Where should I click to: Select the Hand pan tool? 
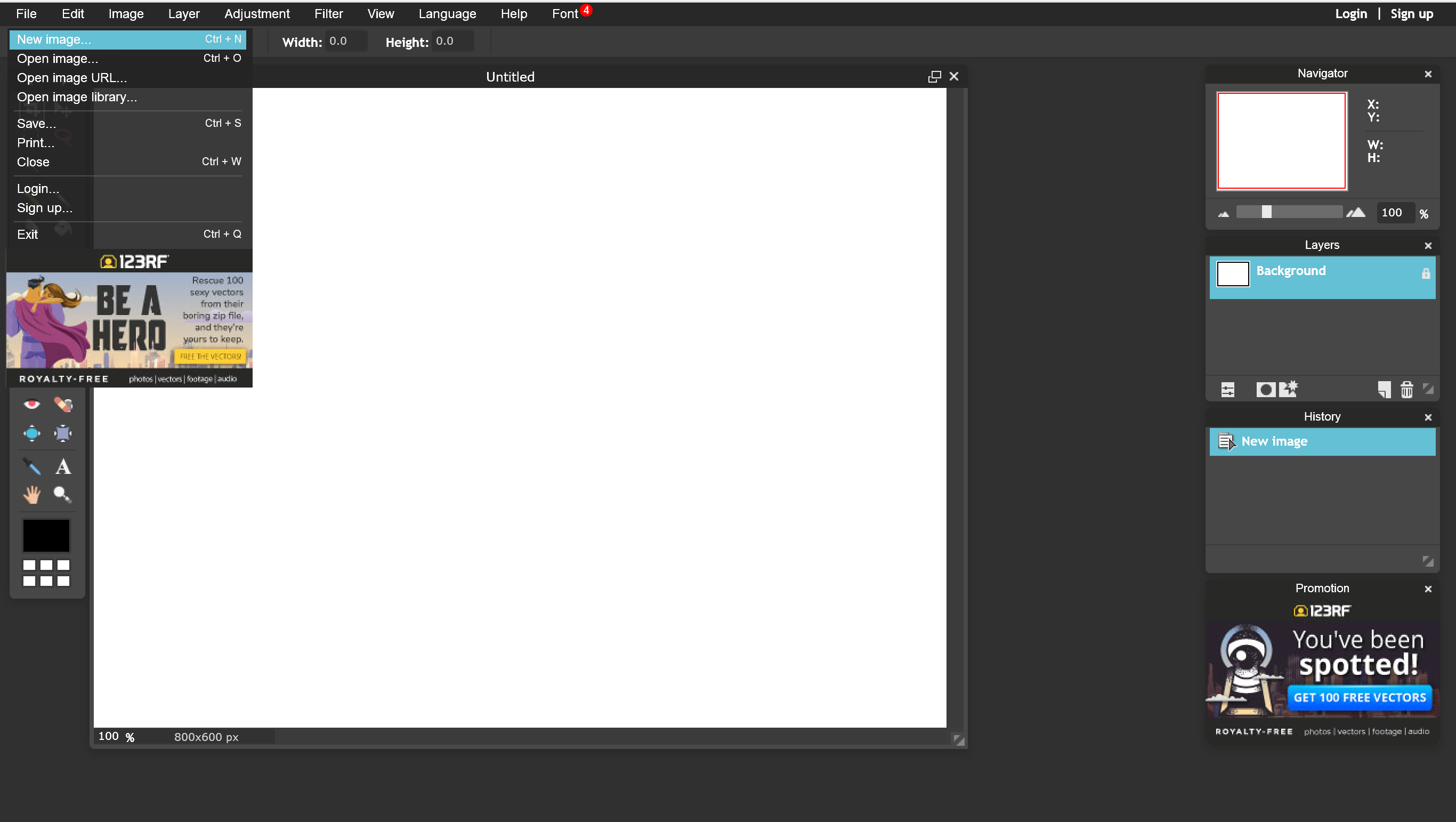click(31, 495)
